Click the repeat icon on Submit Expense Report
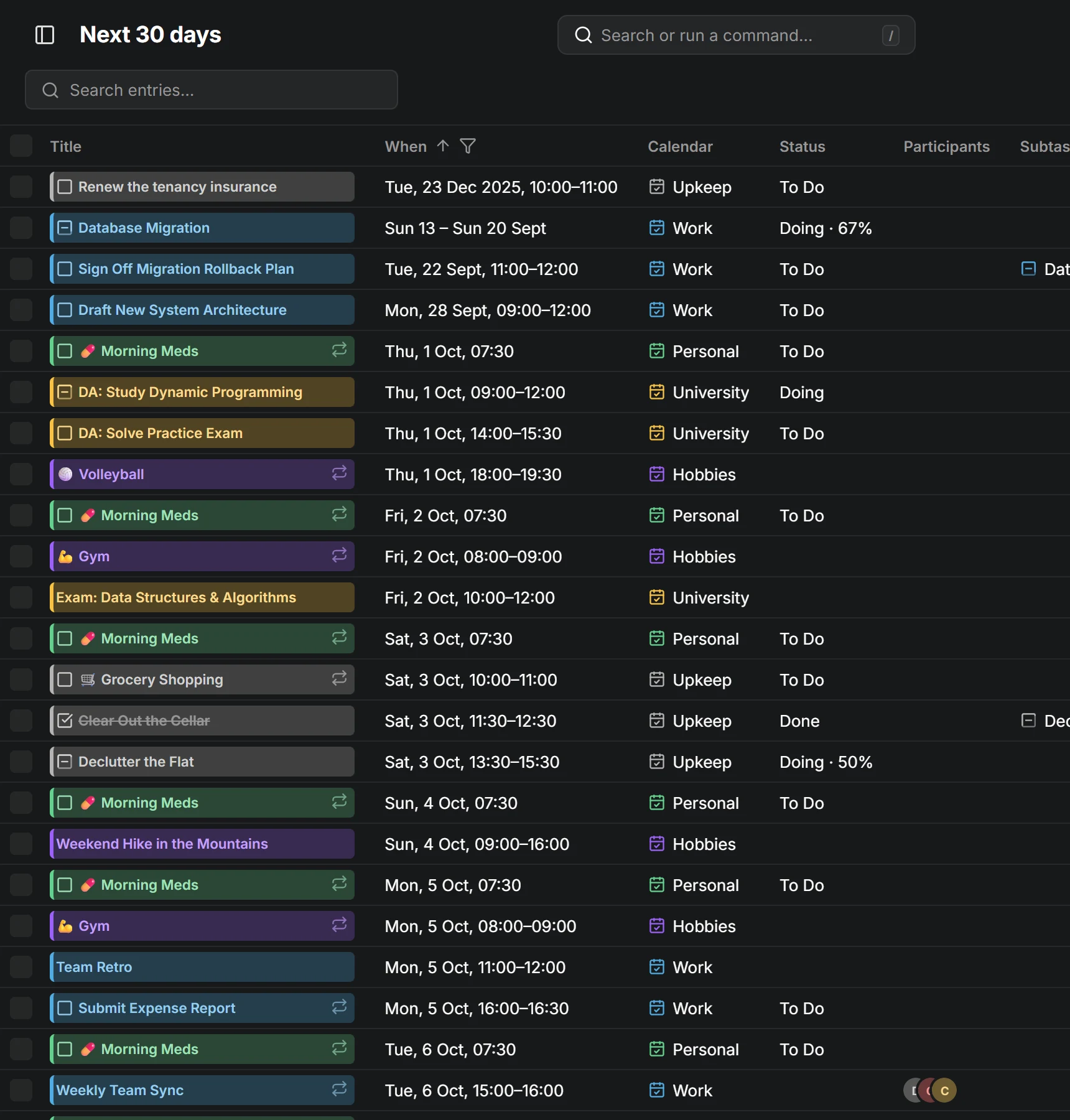1070x1120 pixels. 339,1007
